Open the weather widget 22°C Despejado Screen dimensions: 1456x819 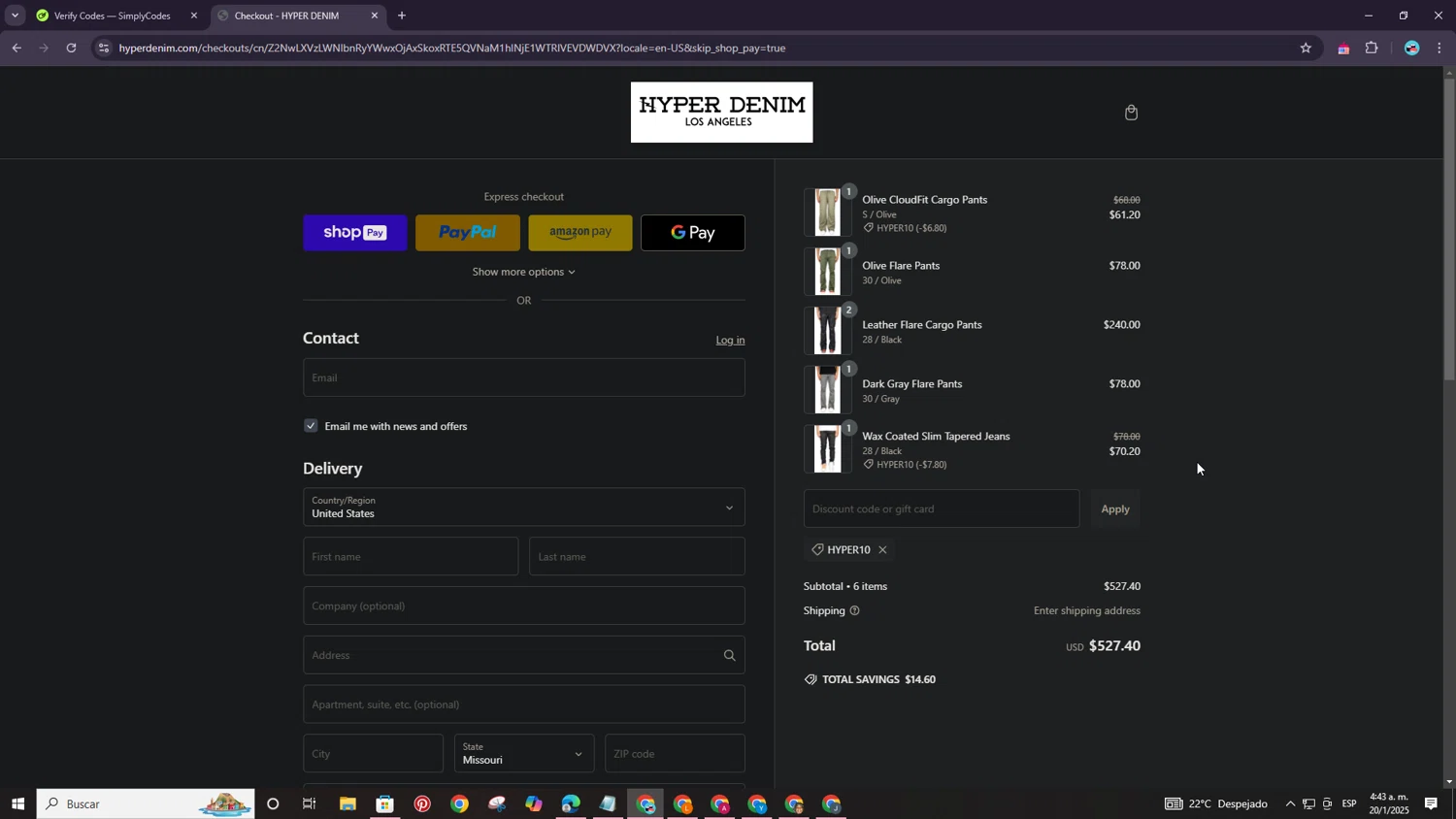click(x=1216, y=804)
